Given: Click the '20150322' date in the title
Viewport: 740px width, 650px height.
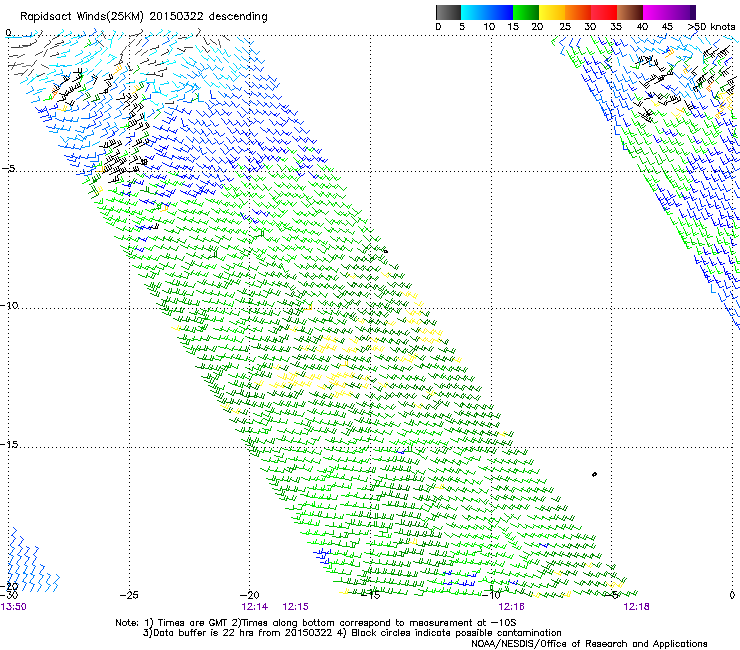Looking at the screenshot, I should (177, 16).
